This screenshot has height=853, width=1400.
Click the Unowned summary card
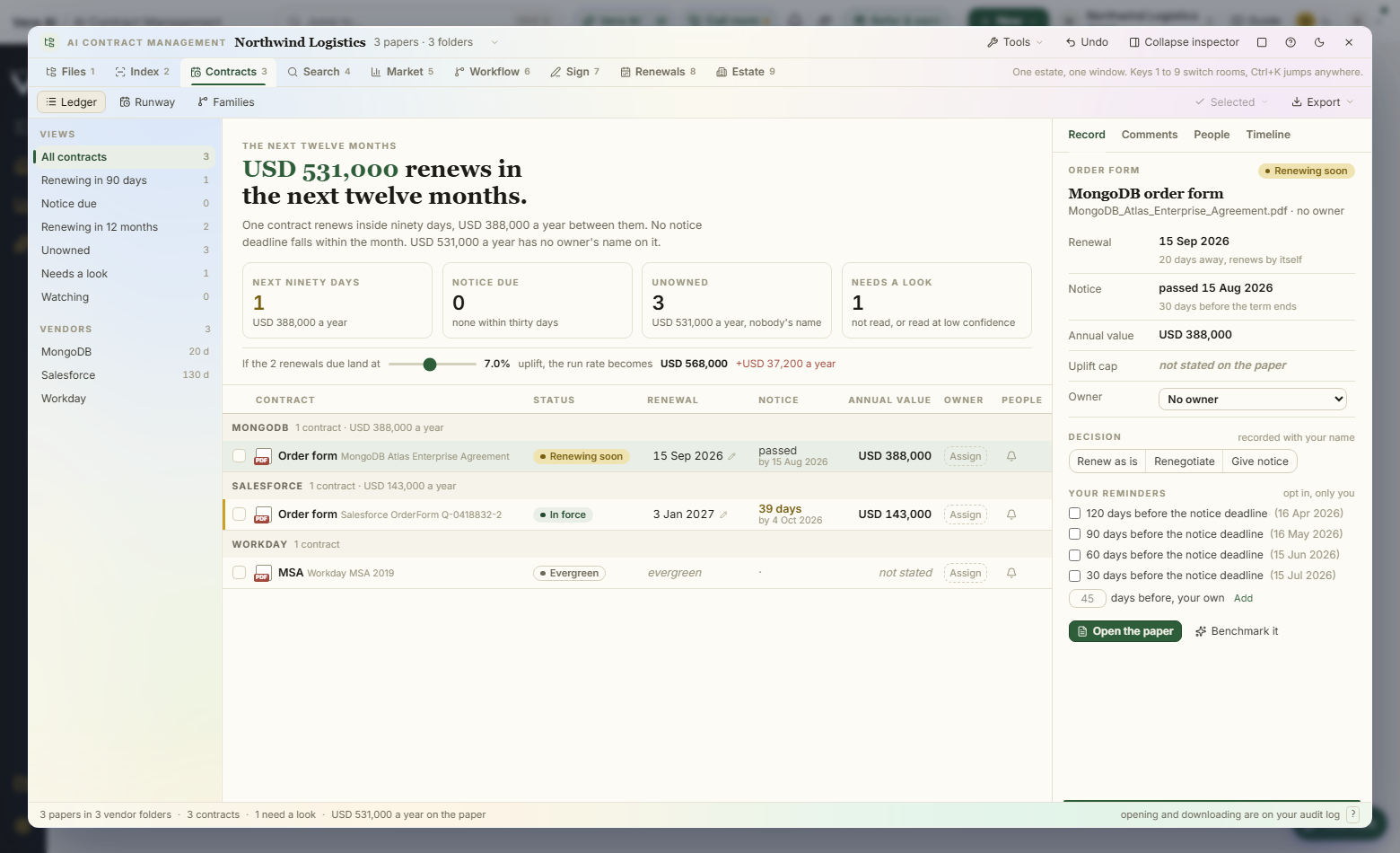(737, 301)
